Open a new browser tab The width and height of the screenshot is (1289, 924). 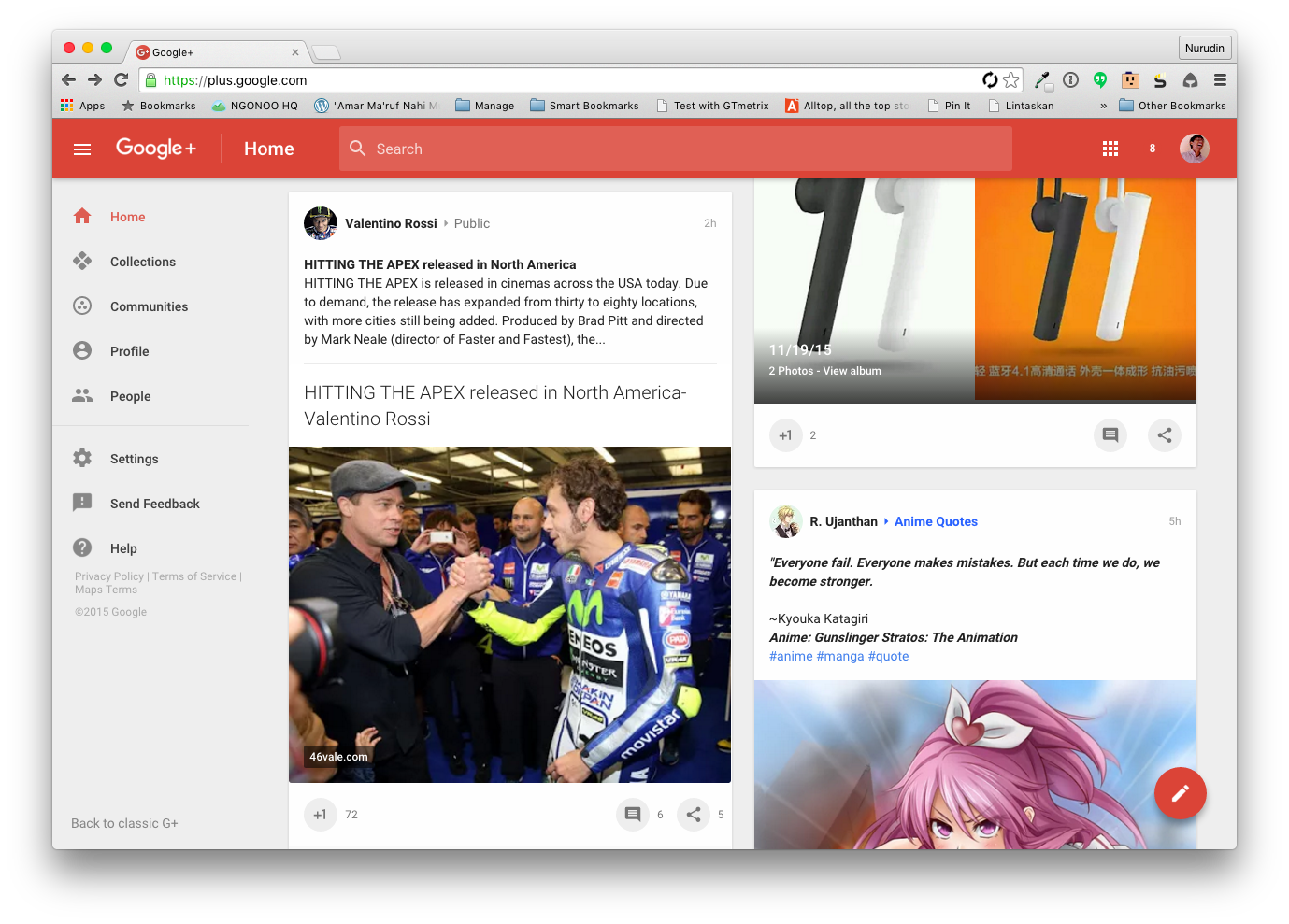pyautogui.click(x=326, y=52)
